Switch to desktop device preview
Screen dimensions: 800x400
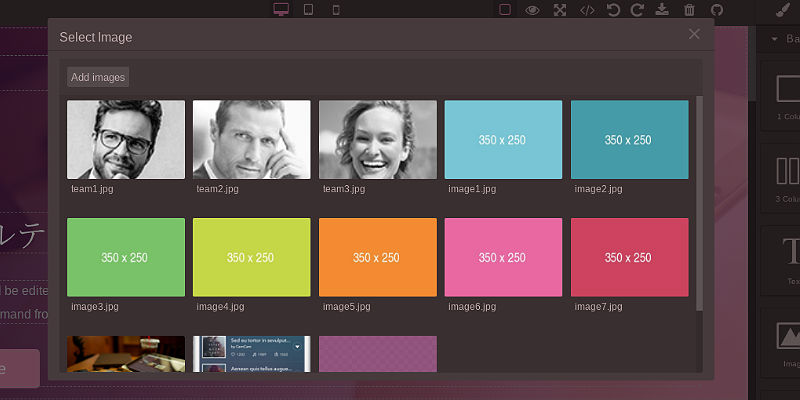(x=281, y=9)
